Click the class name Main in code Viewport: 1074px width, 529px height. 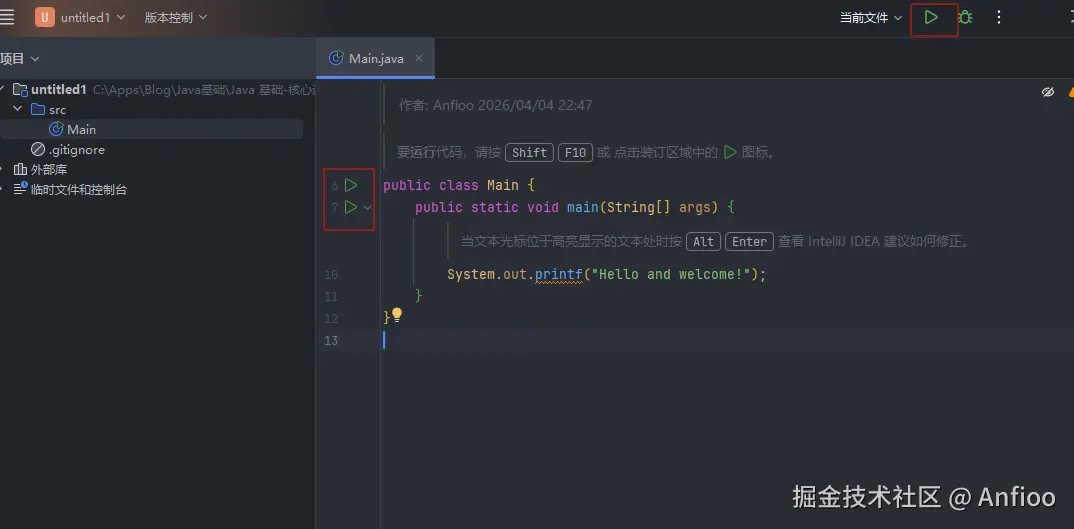(503, 185)
